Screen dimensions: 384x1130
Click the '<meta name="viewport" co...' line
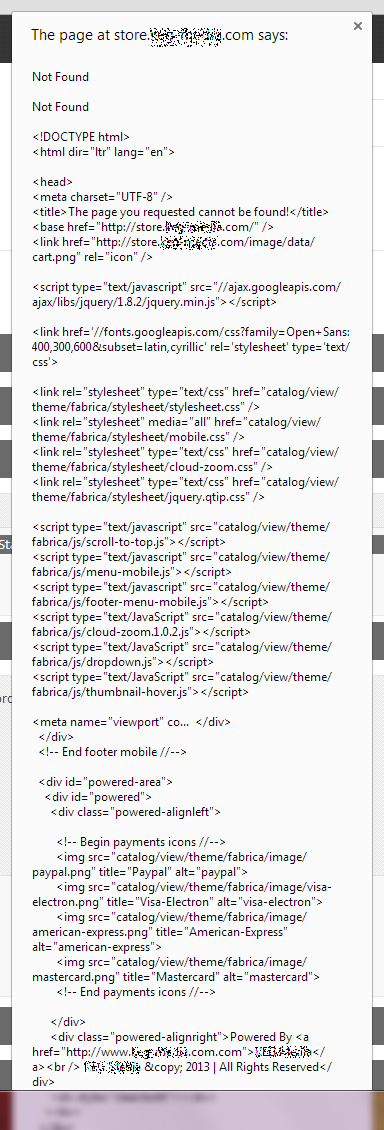pos(132,721)
